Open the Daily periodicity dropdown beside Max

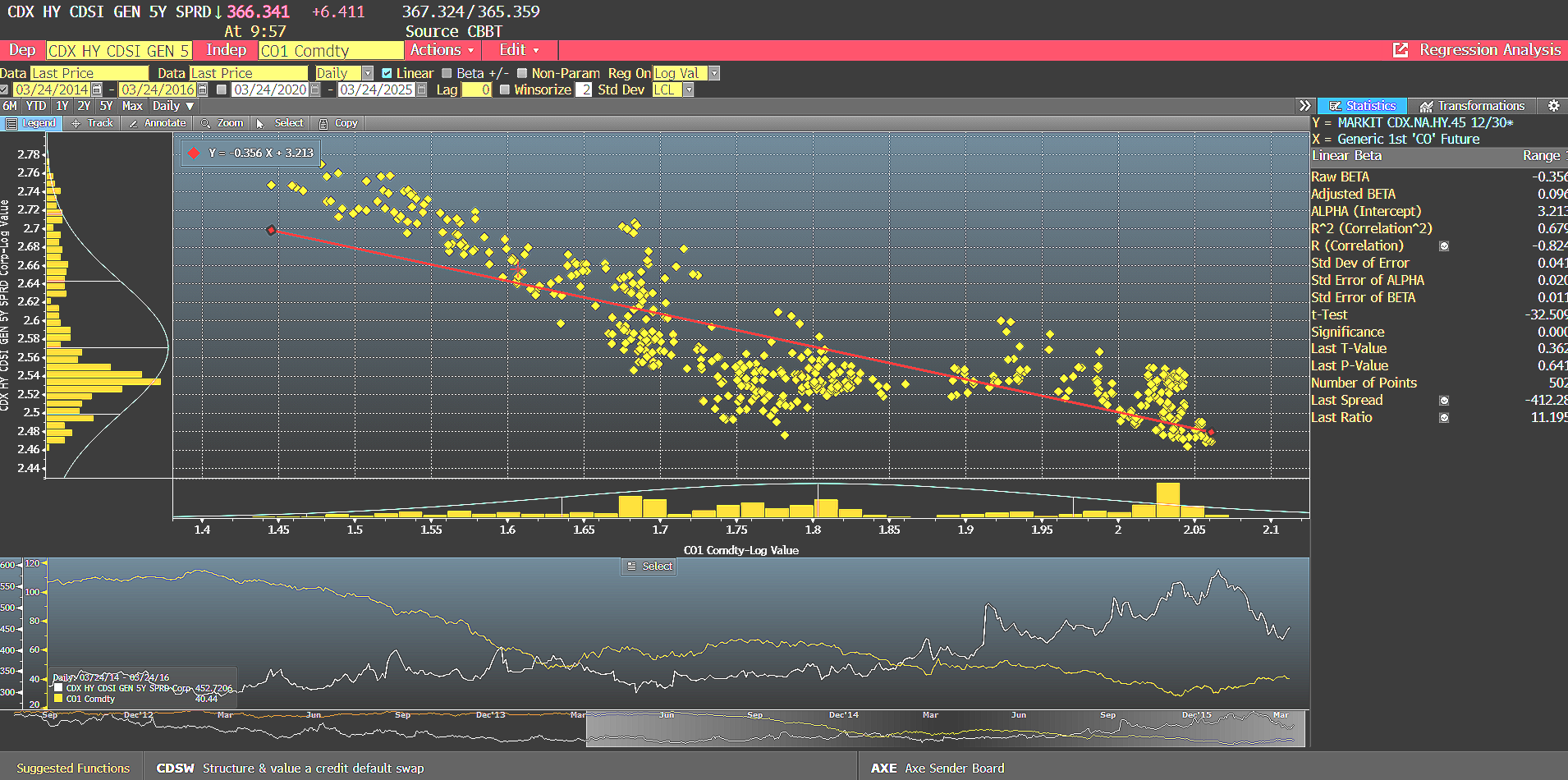coord(173,106)
